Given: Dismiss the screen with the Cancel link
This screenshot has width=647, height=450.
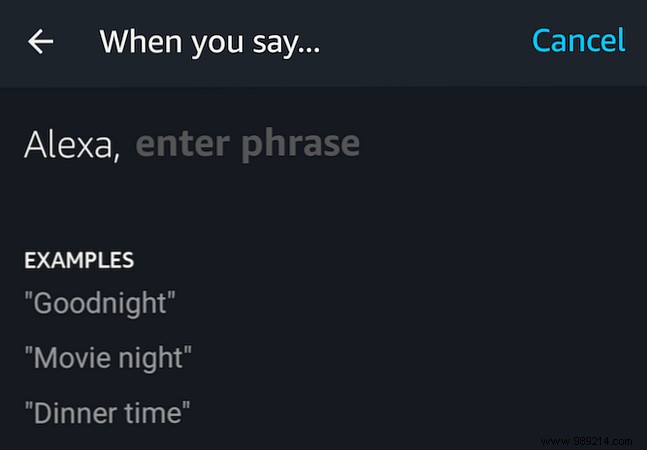Looking at the screenshot, I should point(578,41).
